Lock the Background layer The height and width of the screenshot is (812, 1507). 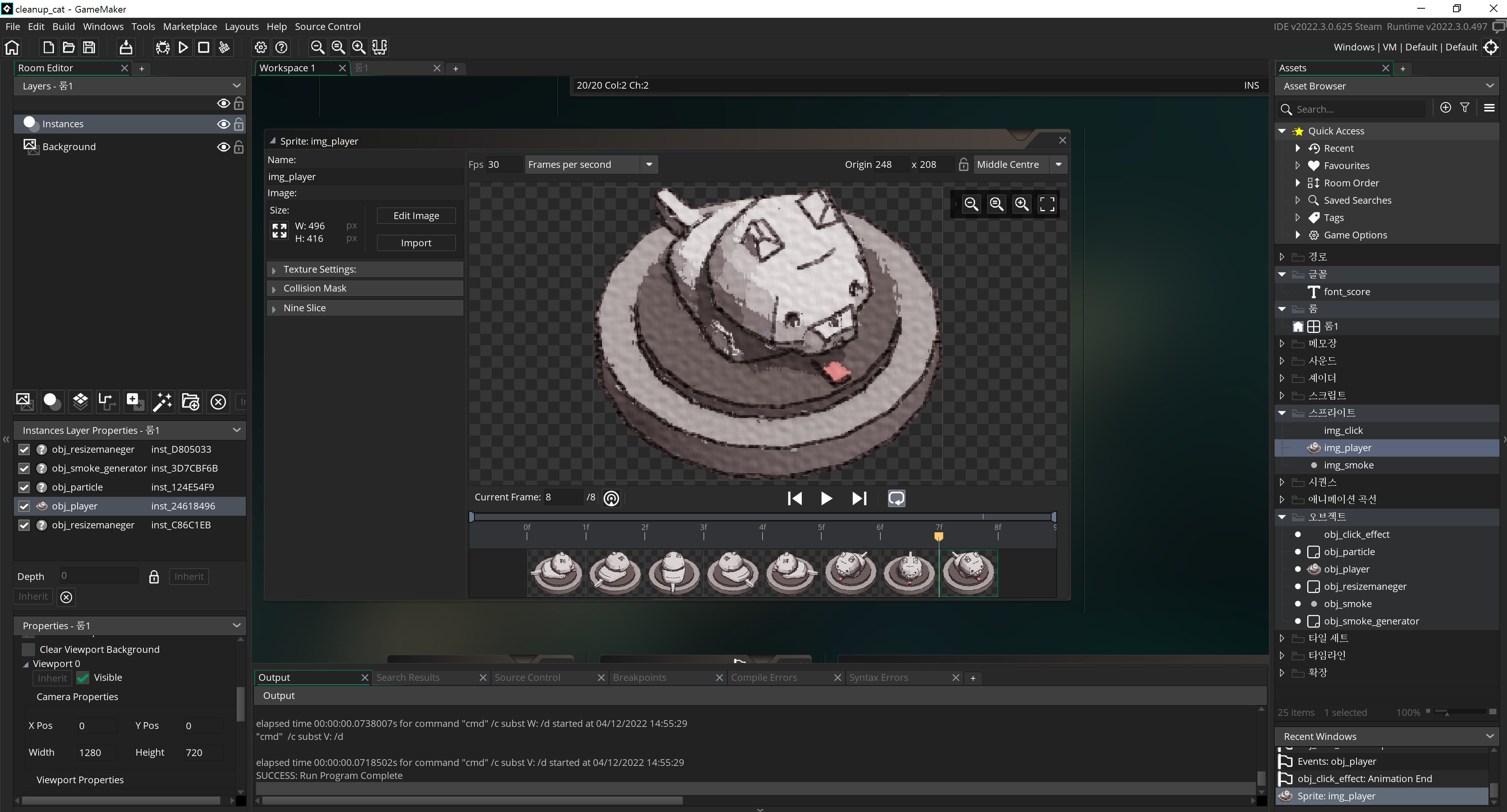pos(239,147)
